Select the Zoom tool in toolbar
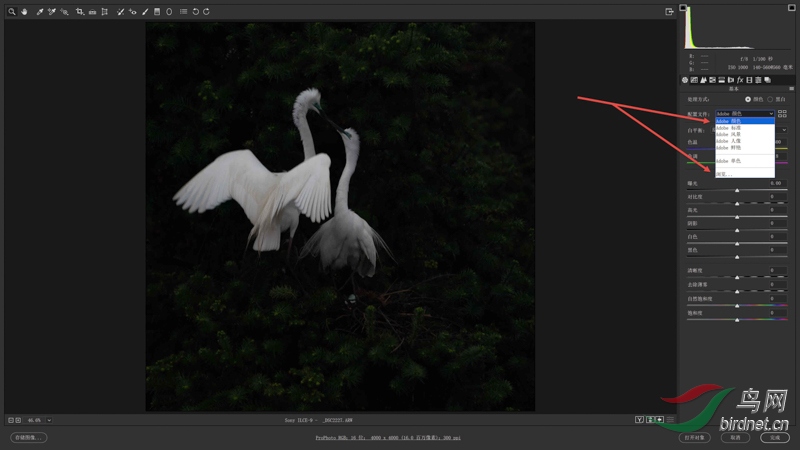Viewport: 800px width, 450px height. (x=12, y=11)
